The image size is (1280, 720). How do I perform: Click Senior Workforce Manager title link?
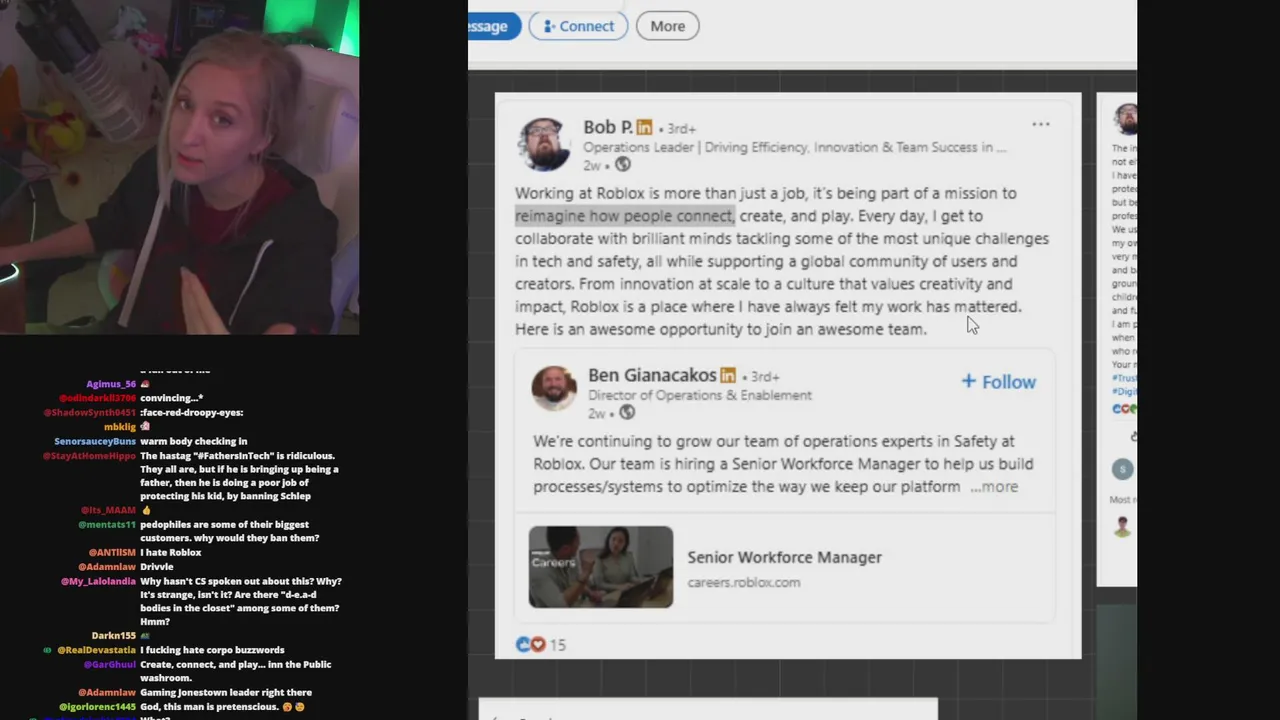784,557
